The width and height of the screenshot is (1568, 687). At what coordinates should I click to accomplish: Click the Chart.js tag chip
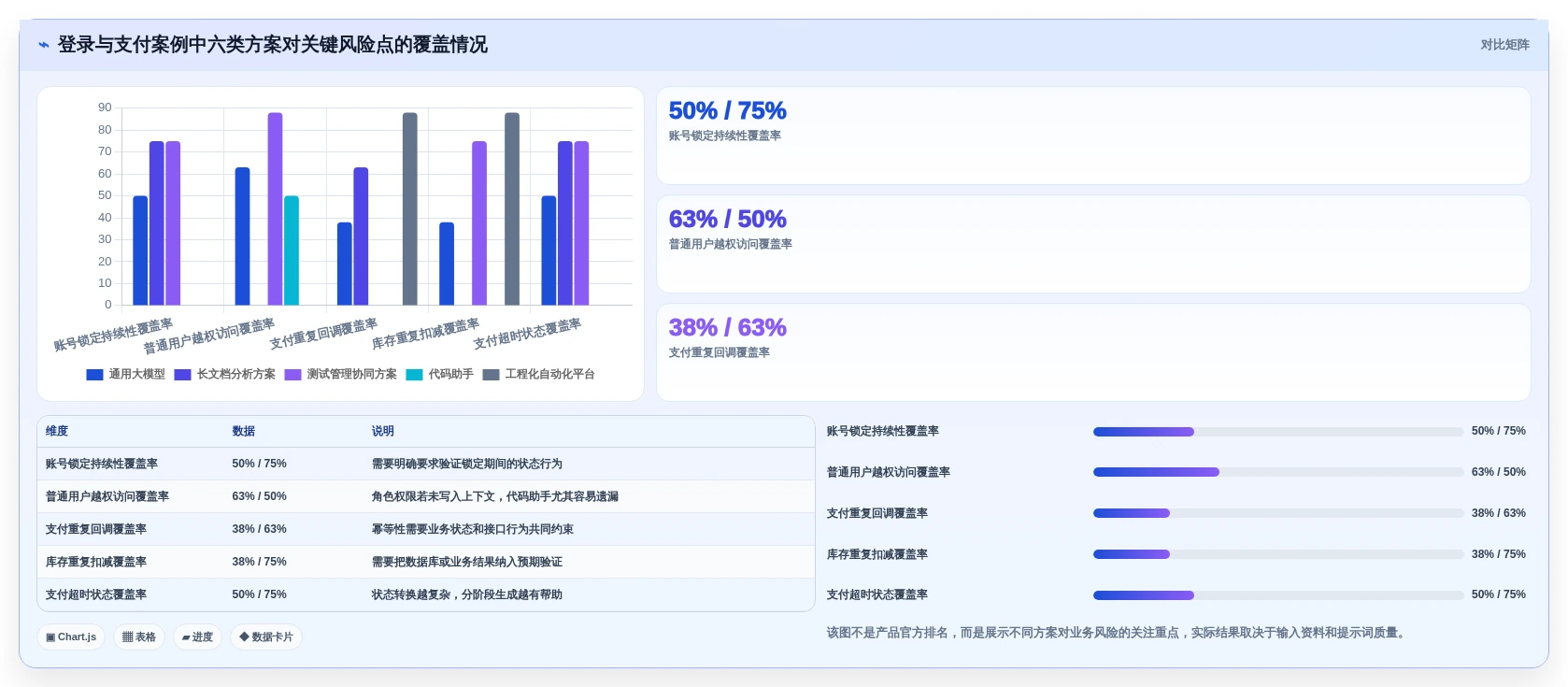point(71,637)
